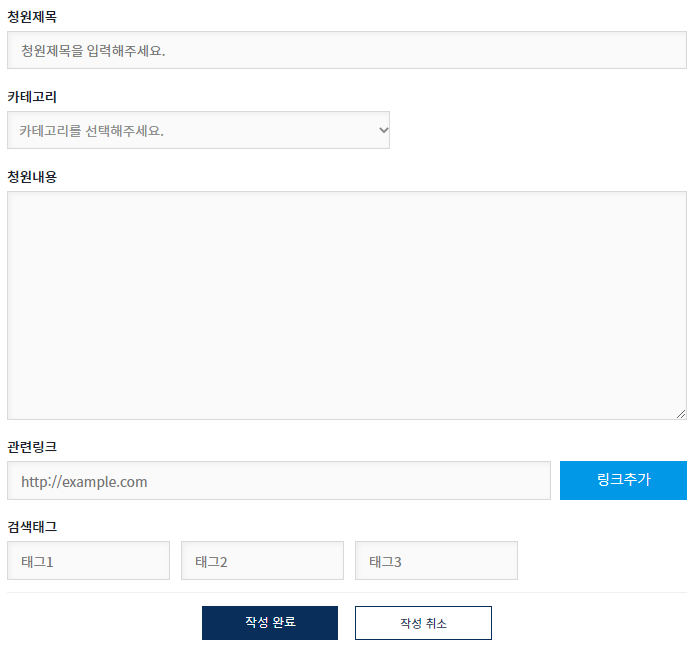Screen dimensions: 697x651
Task: Click the 청원제목 title input field
Action: pyautogui.click(x=347, y=50)
